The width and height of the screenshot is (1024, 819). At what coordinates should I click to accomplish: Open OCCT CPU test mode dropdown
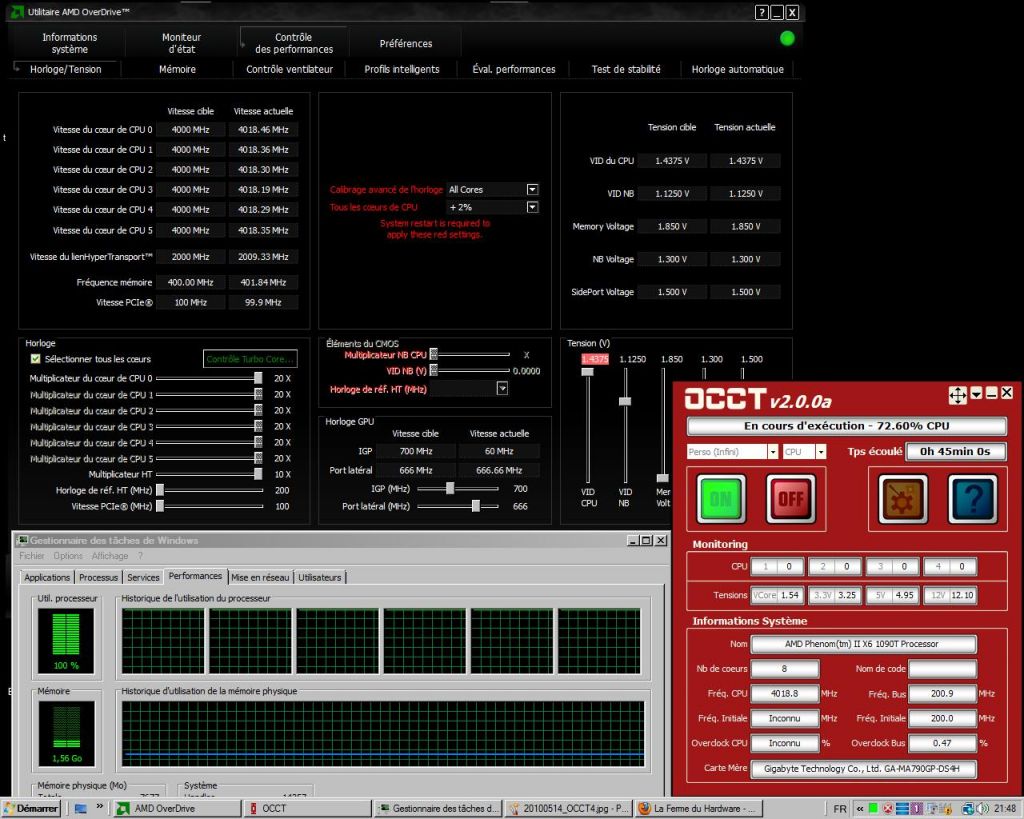click(821, 452)
